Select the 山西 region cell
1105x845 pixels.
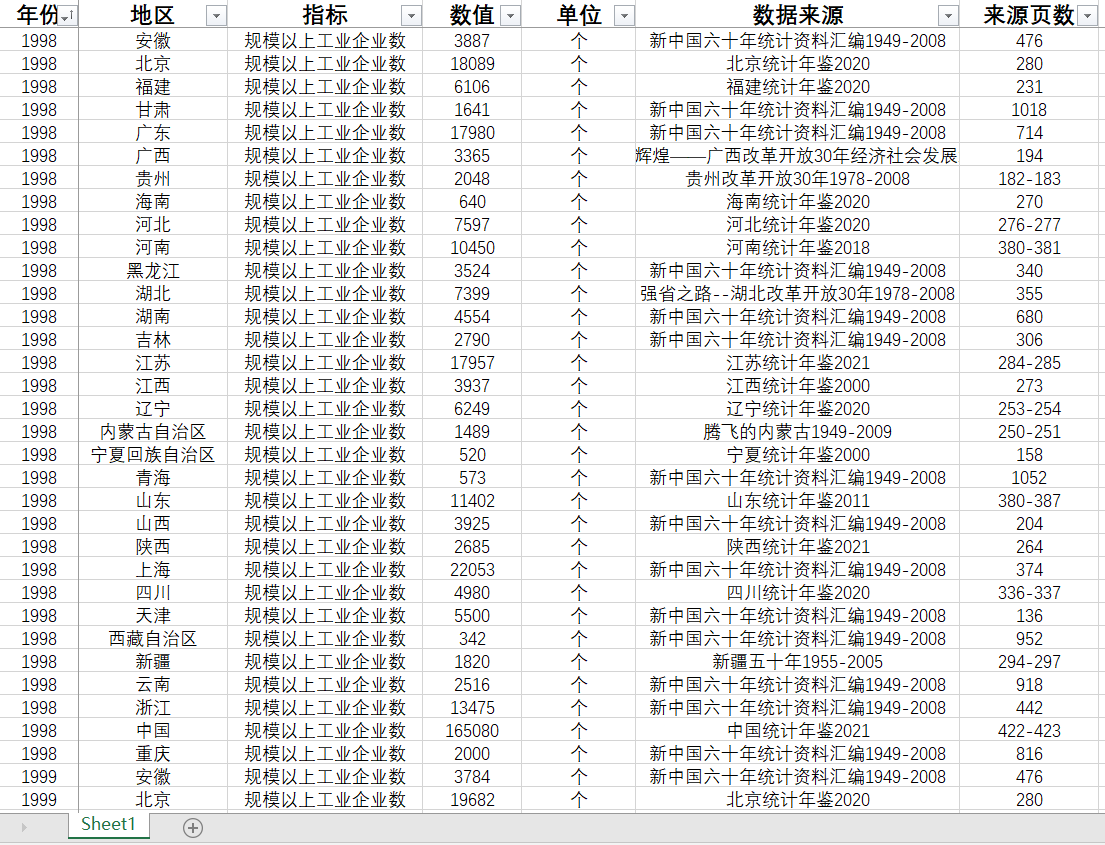point(153,524)
